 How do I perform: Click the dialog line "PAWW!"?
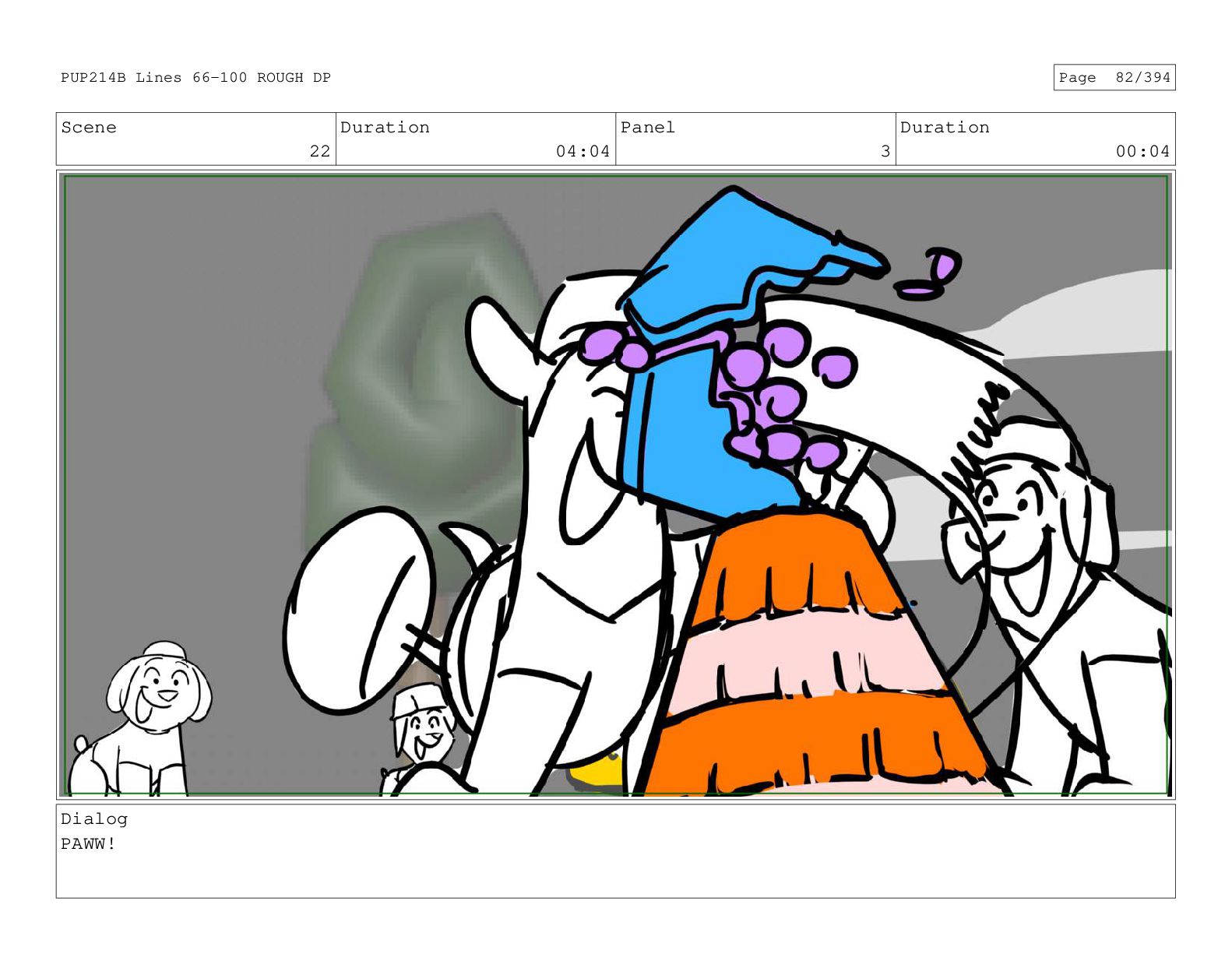[89, 843]
